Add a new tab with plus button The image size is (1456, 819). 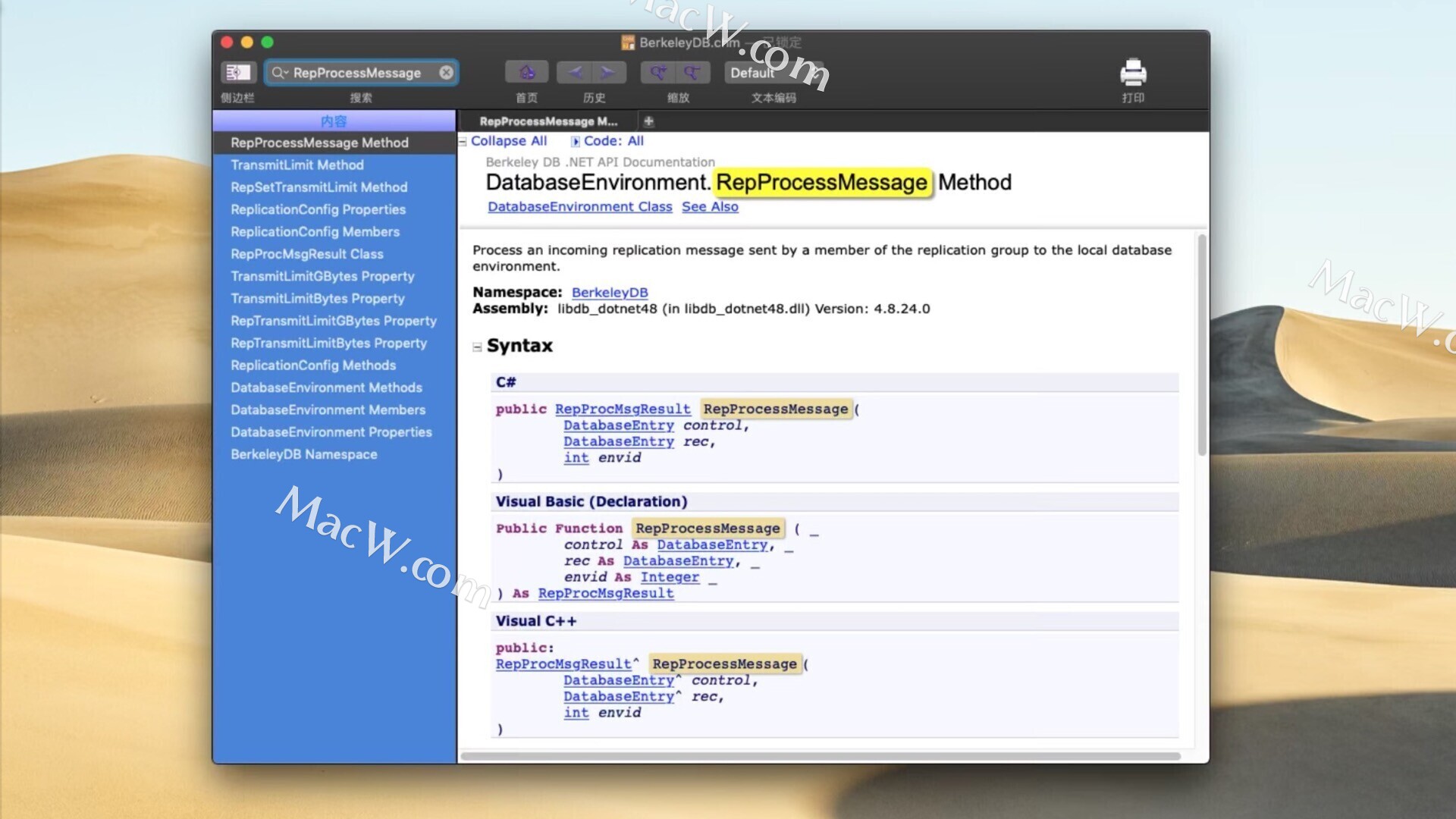point(648,121)
